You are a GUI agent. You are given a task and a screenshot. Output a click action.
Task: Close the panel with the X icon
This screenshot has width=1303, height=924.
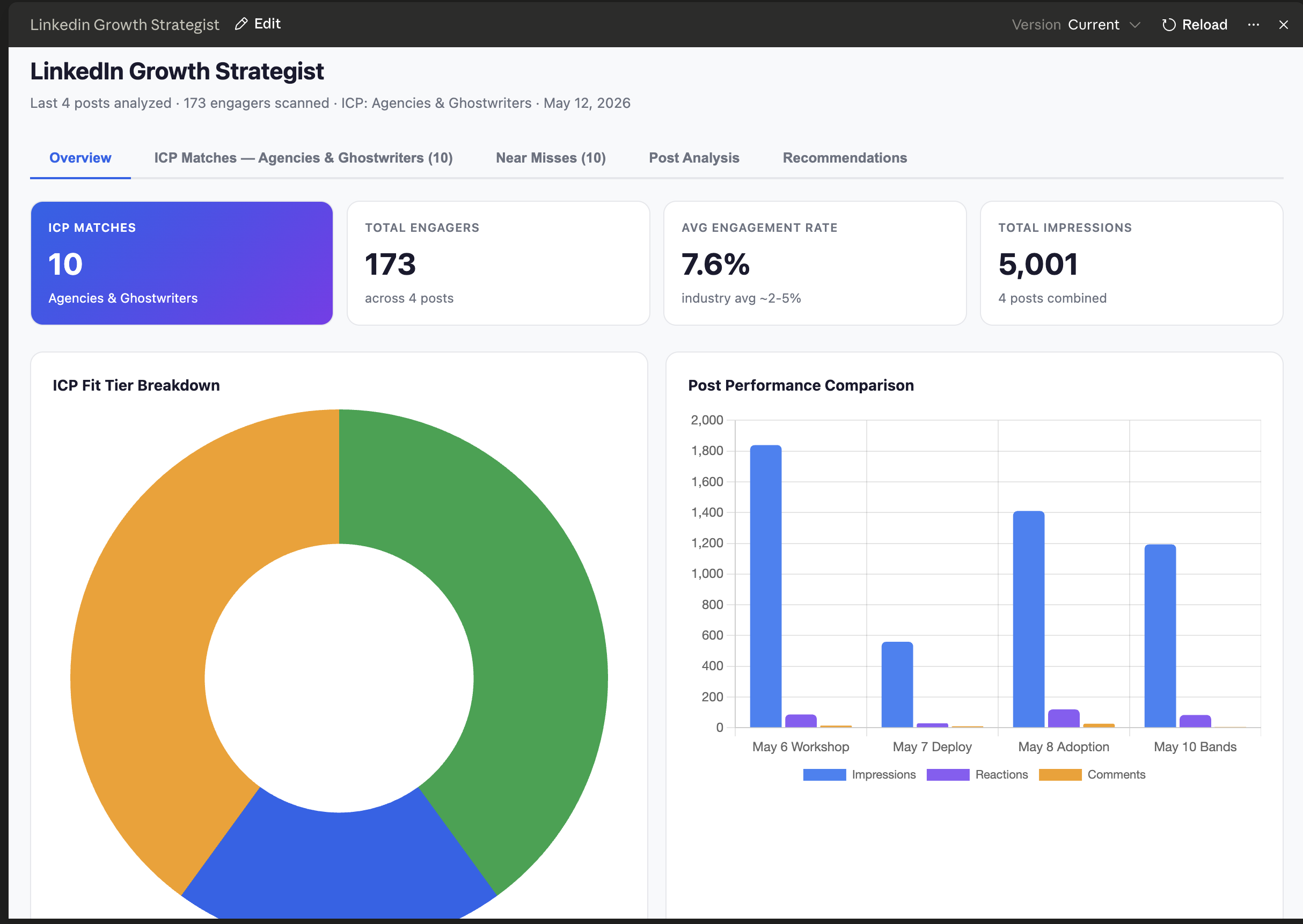[x=1284, y=25]
